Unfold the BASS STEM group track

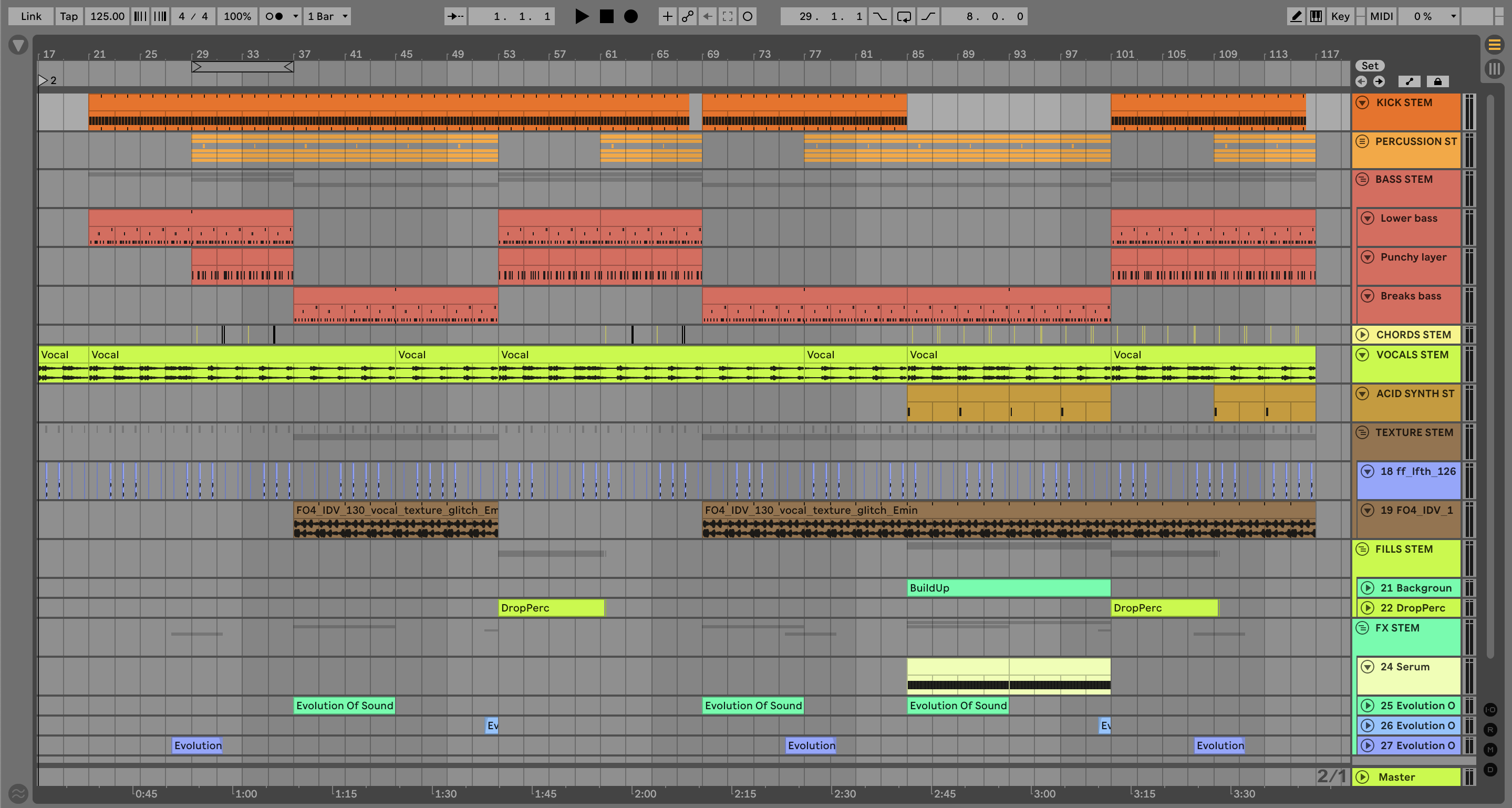(x=1362, y=180)
